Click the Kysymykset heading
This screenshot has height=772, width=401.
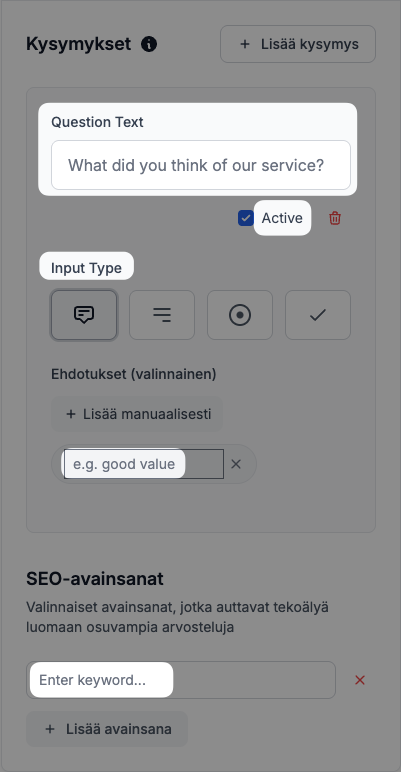[x=79, y=44]
